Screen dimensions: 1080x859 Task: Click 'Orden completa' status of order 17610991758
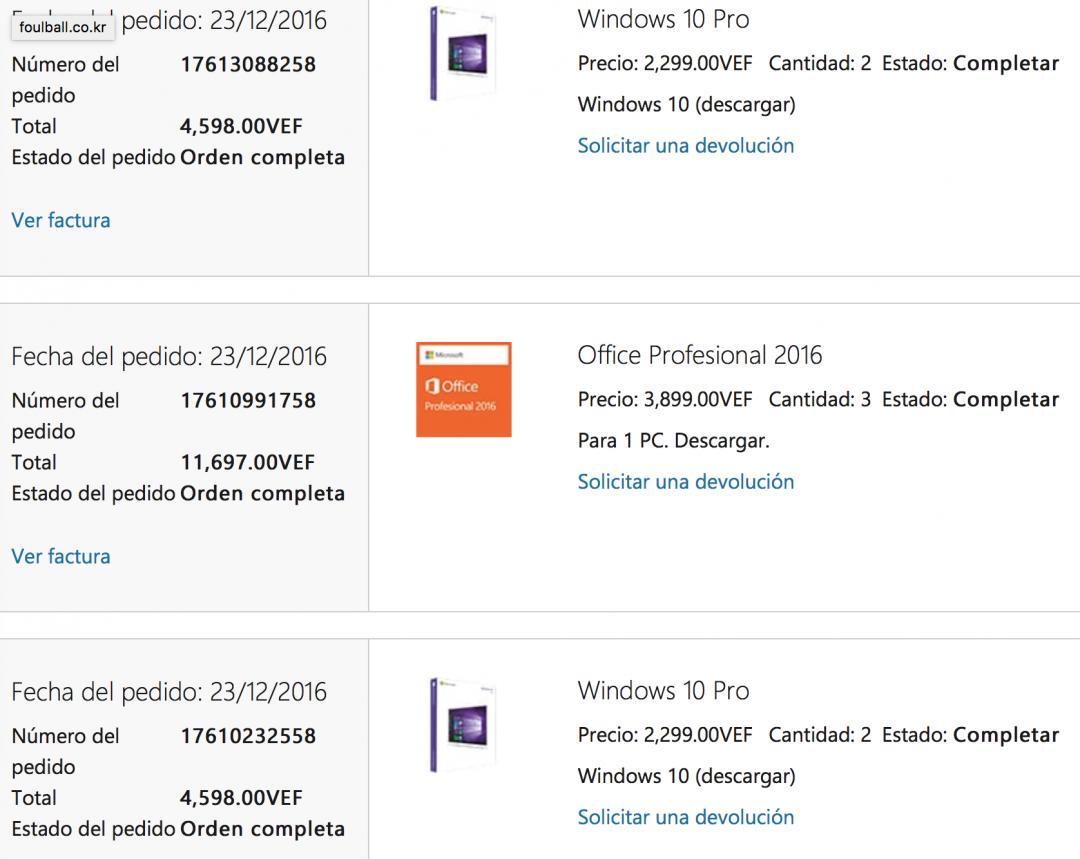262,494
